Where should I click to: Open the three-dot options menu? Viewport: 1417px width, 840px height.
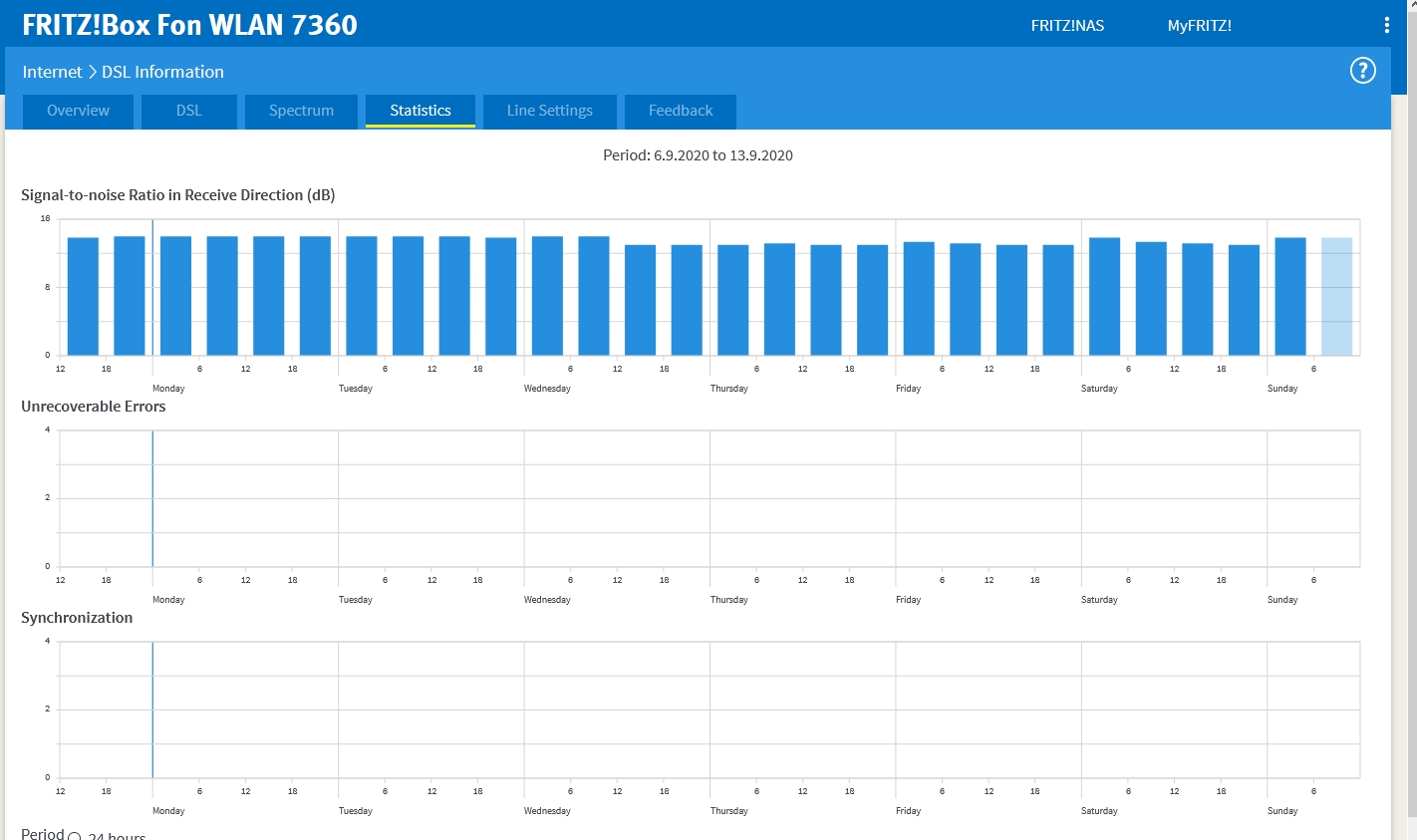point(1386,26)
